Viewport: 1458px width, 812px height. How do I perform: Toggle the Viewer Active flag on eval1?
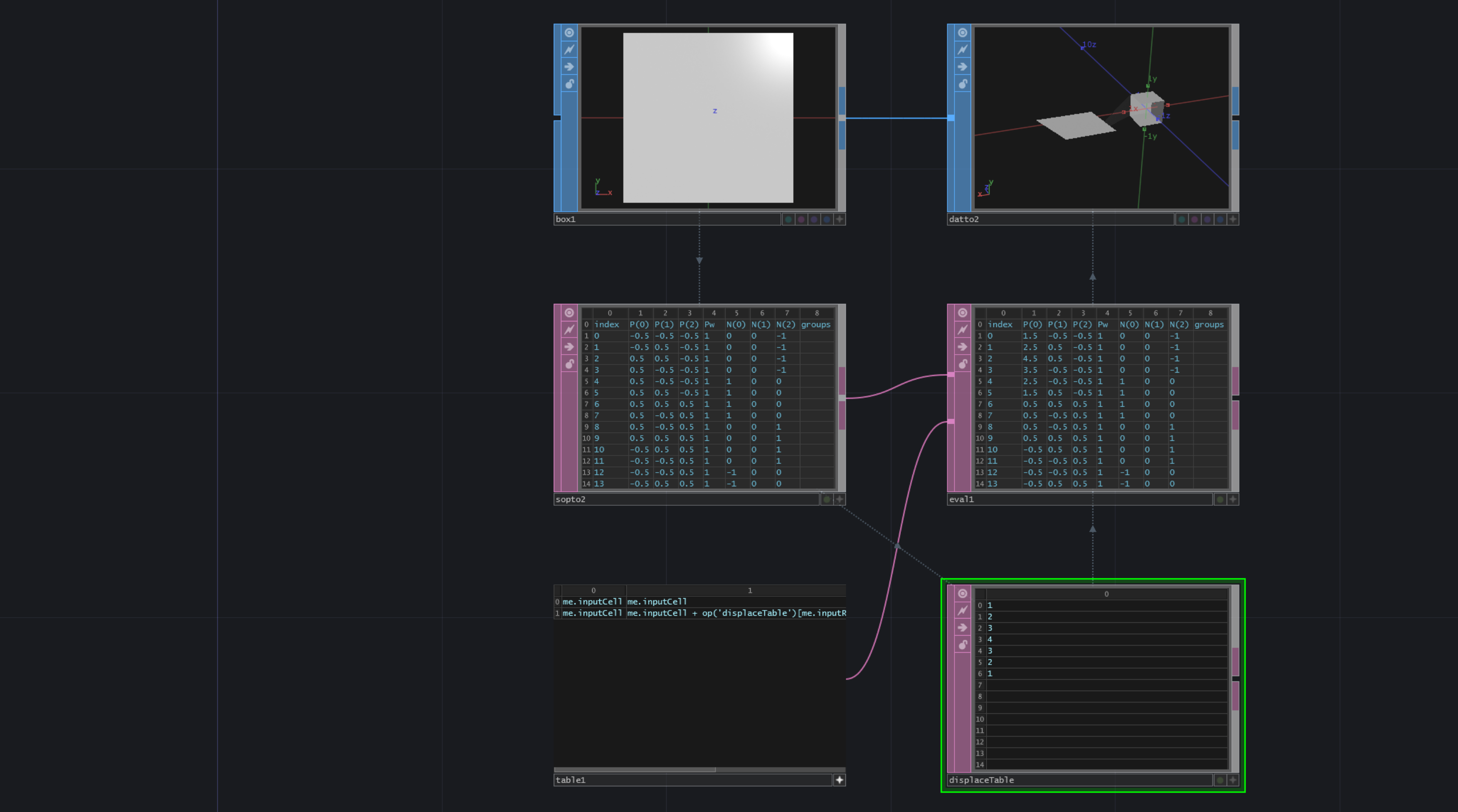[x=962, y=312]
